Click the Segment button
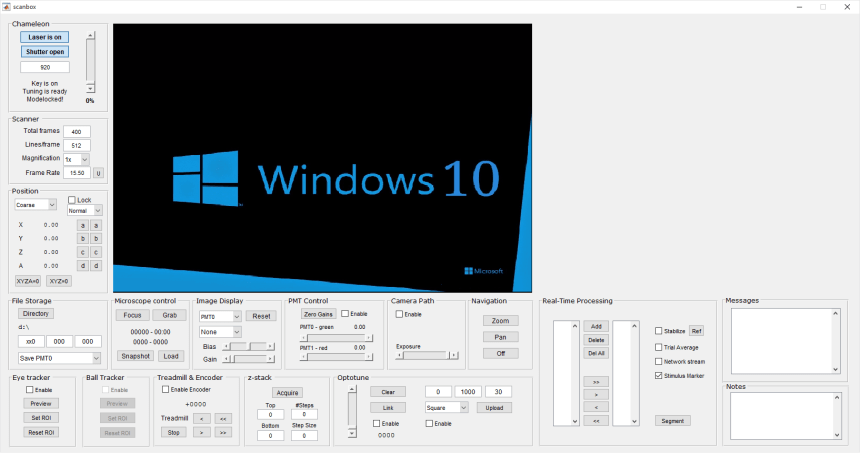The image size is (860, 473). (x=672, y=421)
